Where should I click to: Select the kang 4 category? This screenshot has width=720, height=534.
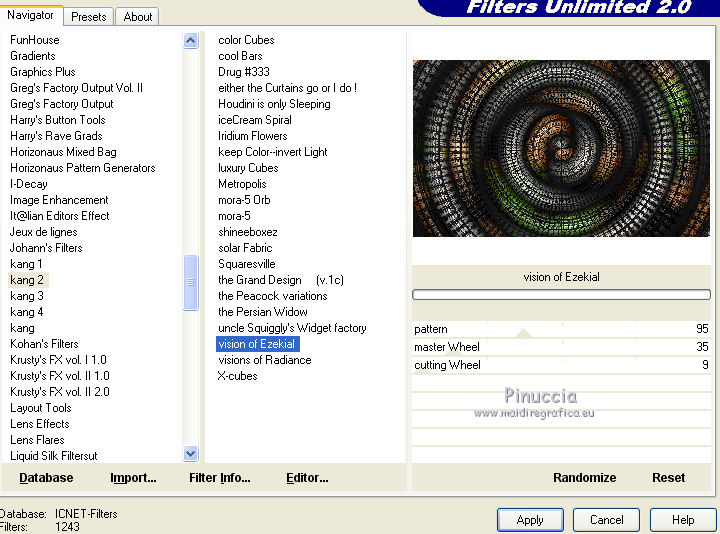(27, 312)
